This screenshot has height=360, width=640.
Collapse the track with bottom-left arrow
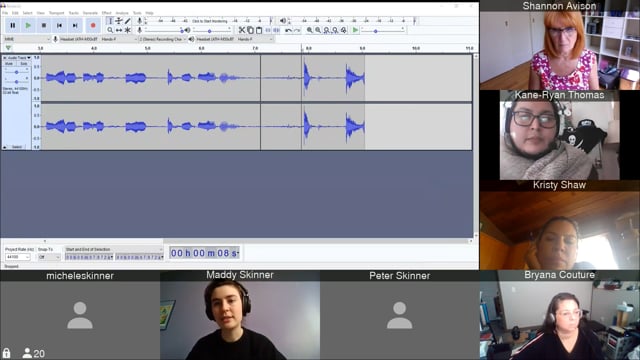coord(5,147)
